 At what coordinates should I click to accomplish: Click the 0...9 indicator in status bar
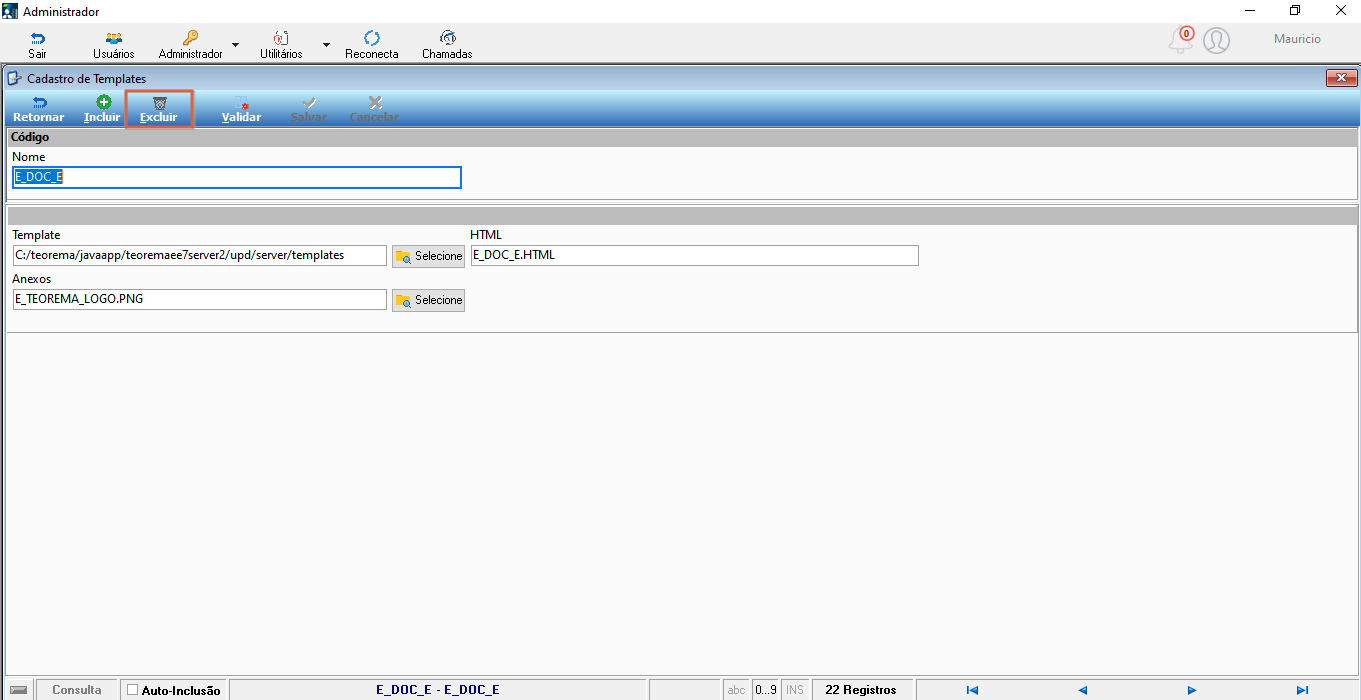click(x=766, y=690)
